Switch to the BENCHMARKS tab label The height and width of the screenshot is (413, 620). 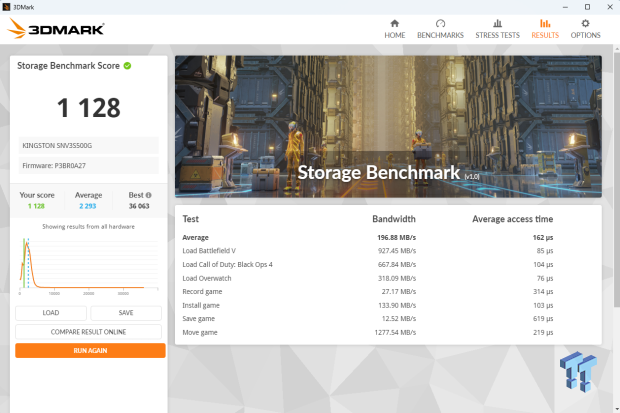(x=440, y=35)
